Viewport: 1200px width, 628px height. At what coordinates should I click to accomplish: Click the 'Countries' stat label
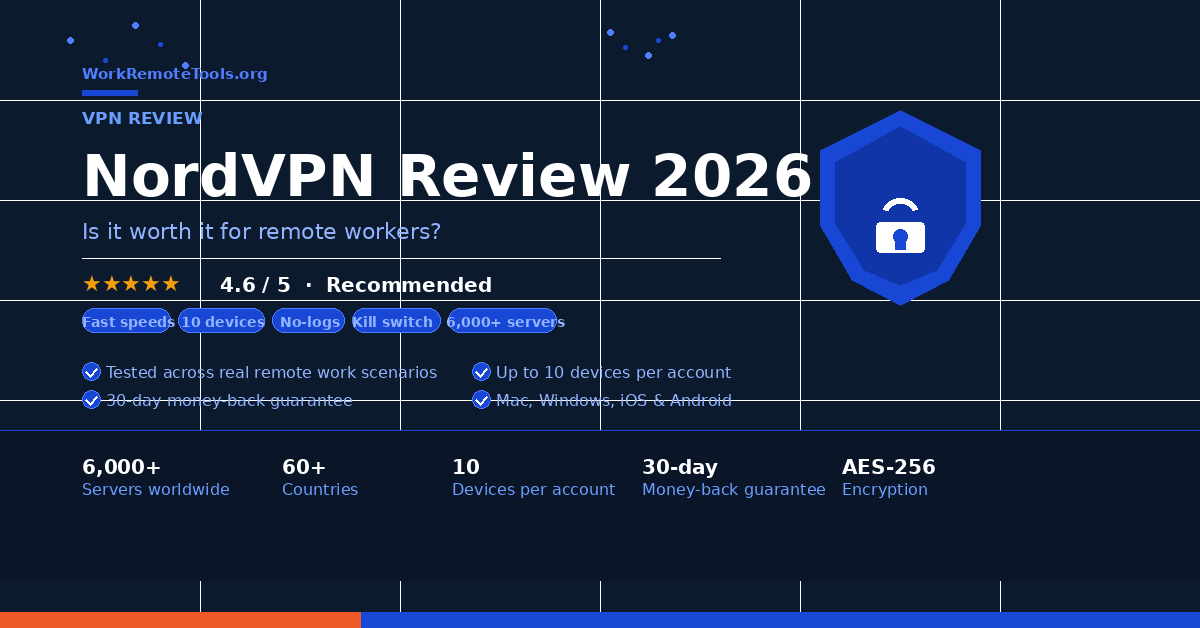[320, 490]
